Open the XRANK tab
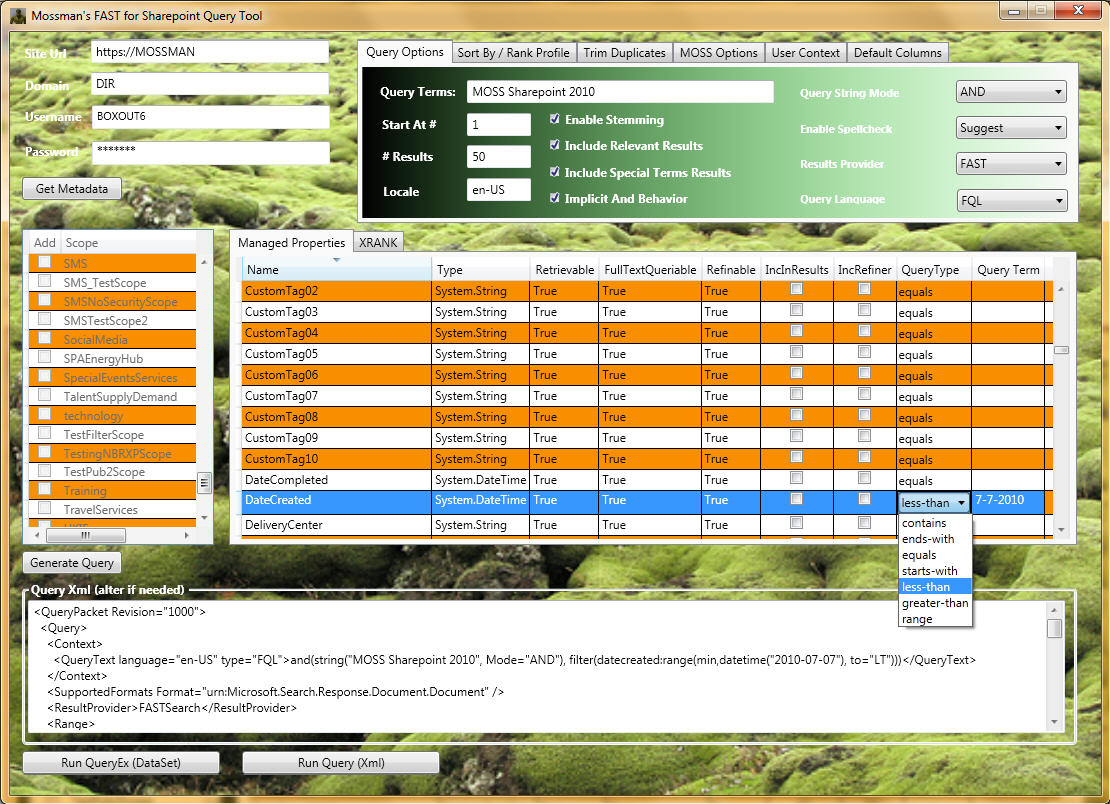Screen dimensions: 1110x804 (378, 243)
